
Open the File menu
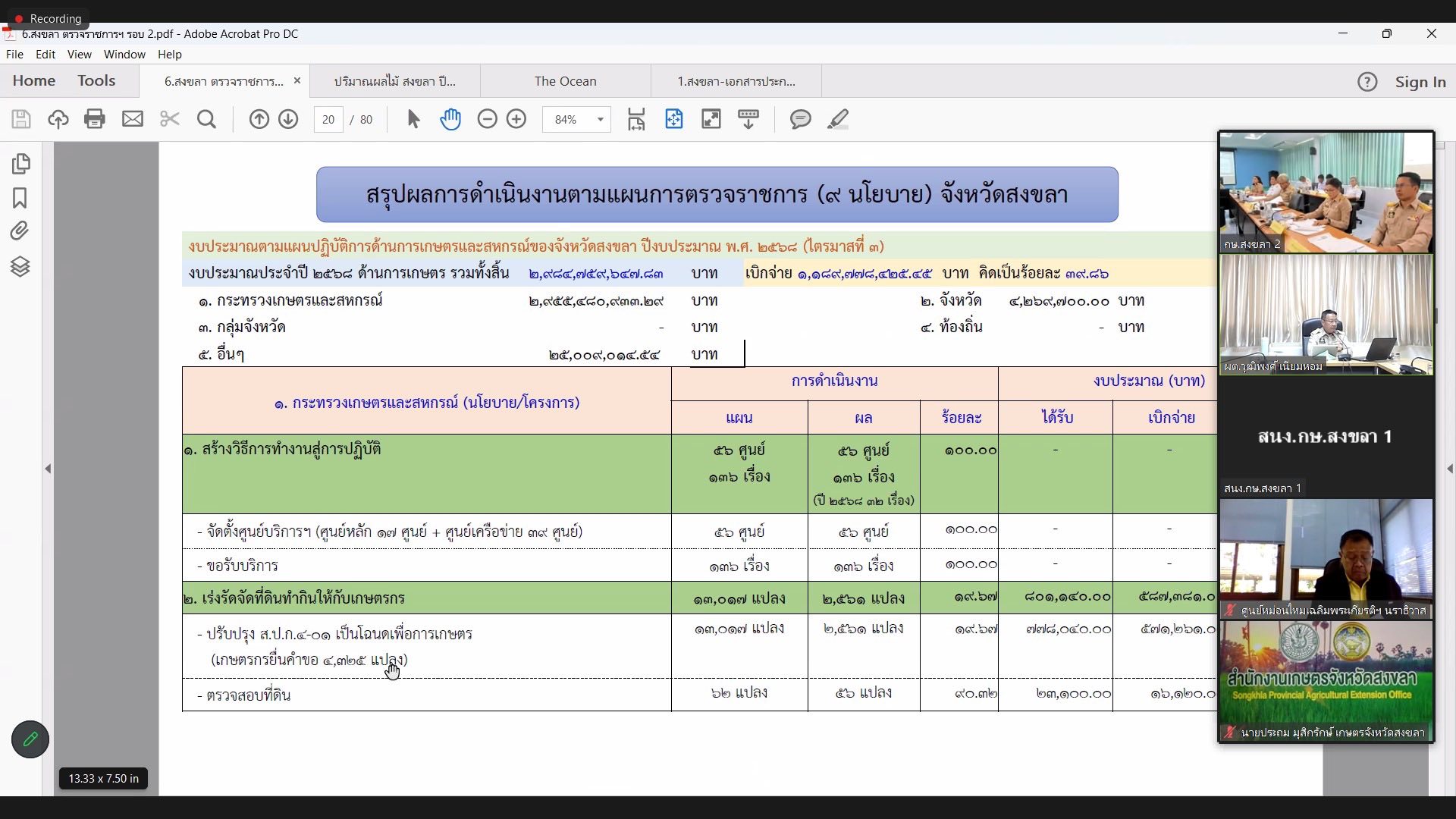(x=14, y=55)
